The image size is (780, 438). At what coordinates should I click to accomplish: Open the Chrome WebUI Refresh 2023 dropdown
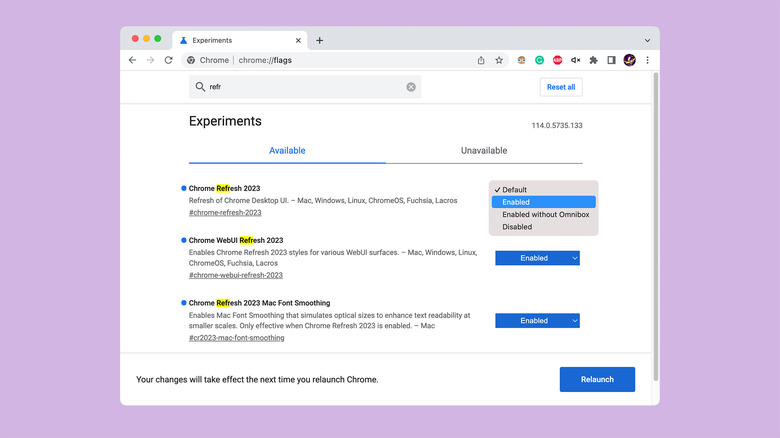[537, 258]
